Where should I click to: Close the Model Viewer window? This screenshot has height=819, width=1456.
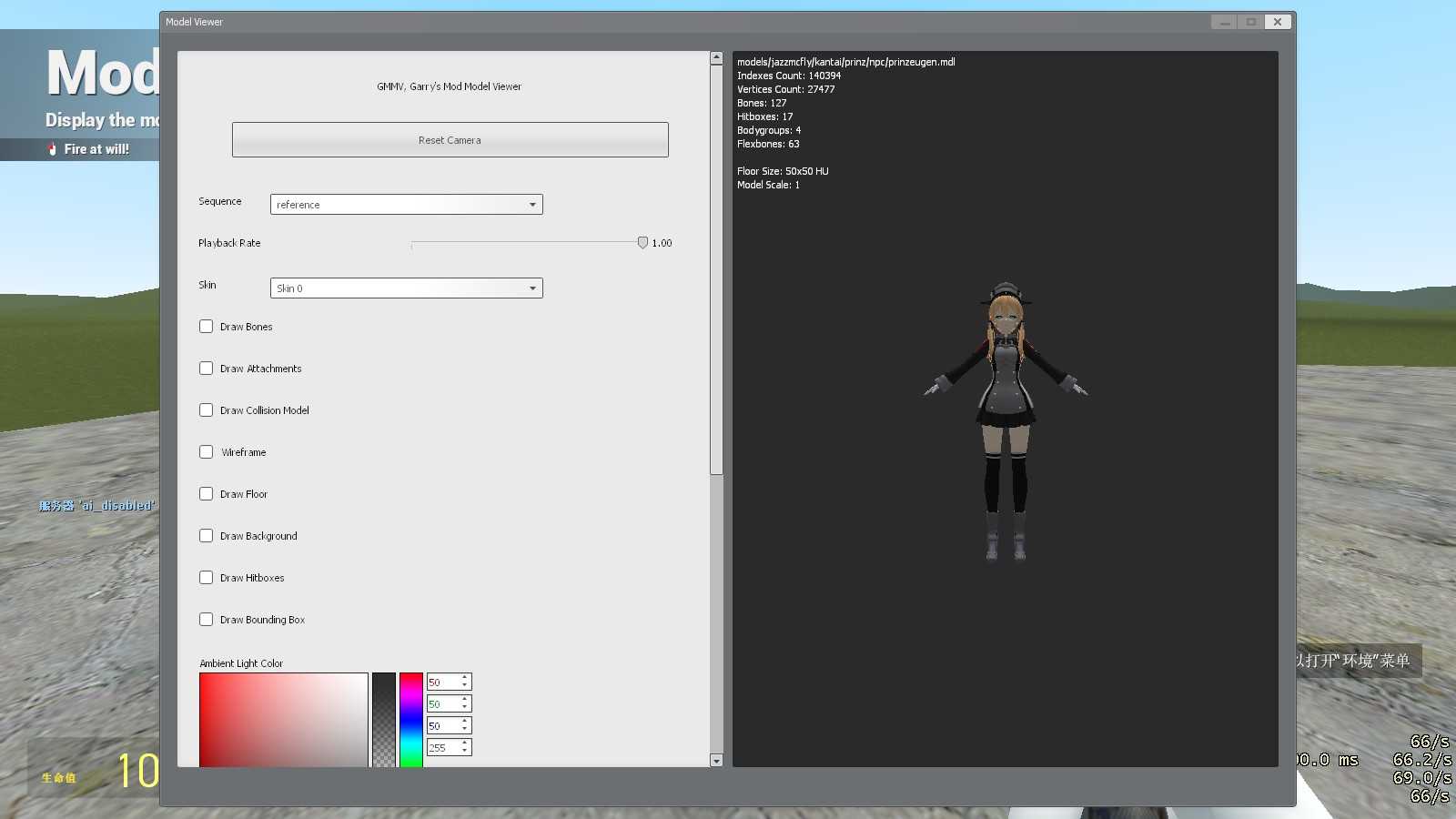[1278, 22]
